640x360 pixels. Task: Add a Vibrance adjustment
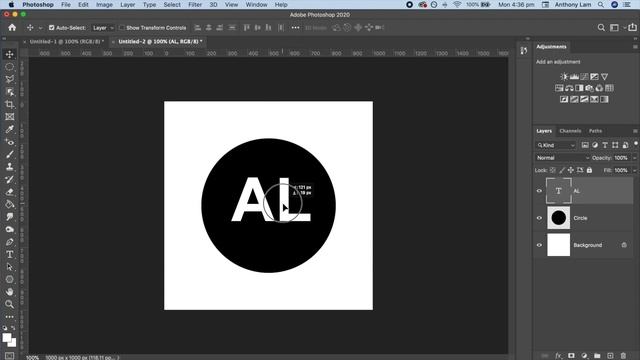604,76
